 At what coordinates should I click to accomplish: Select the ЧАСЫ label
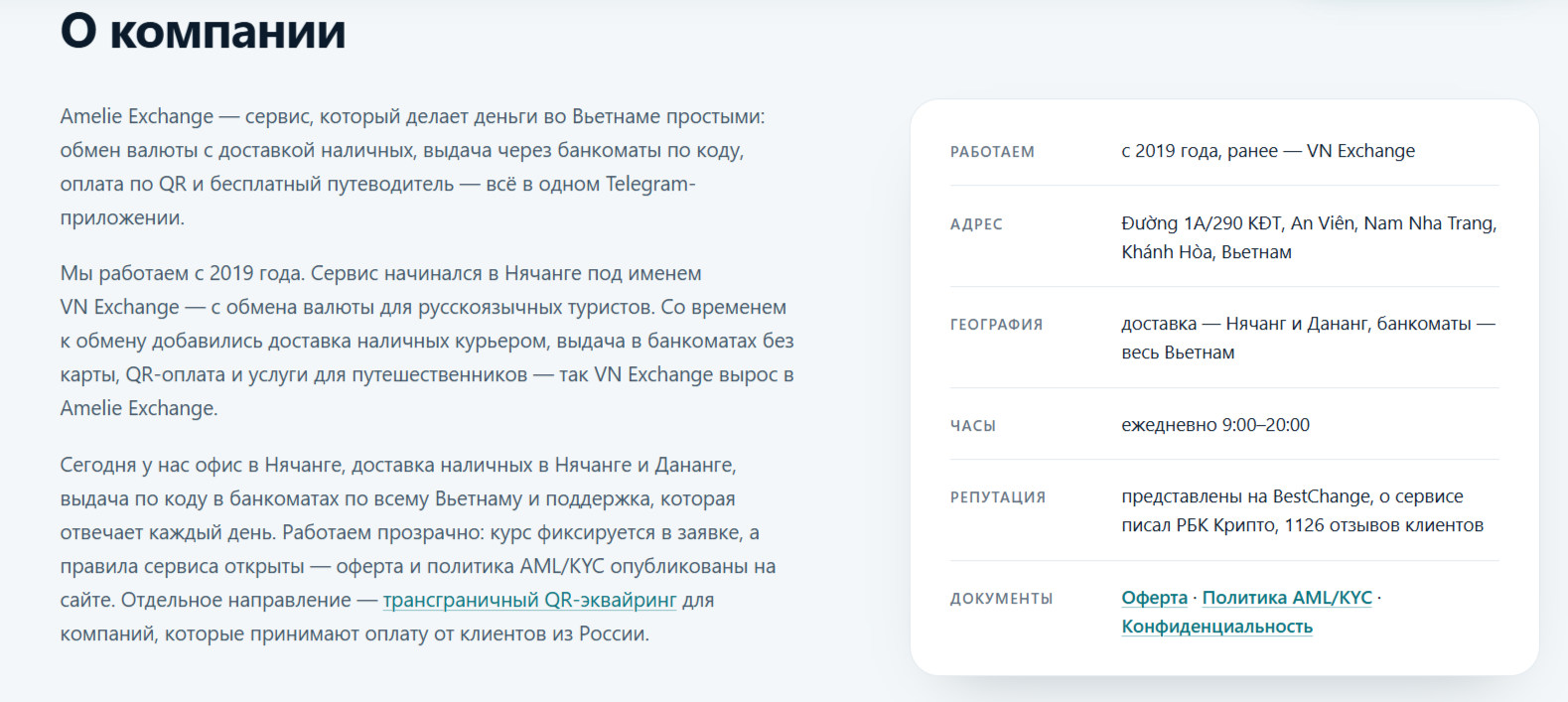pyautogui.click(x=973, y=426)
